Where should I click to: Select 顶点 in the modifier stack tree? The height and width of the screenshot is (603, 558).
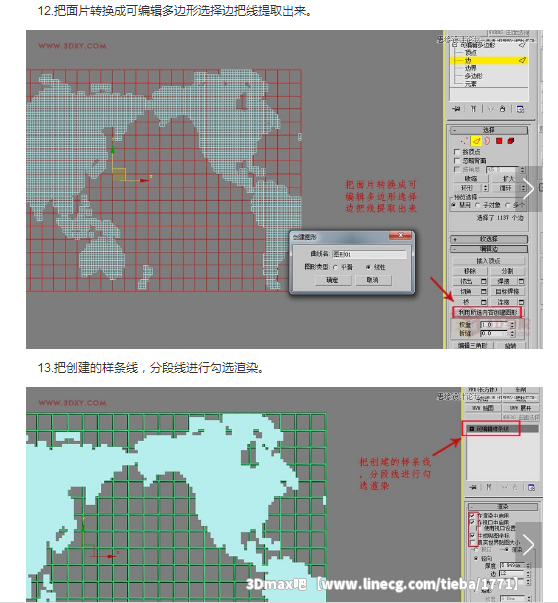click(x=471, y=53)
